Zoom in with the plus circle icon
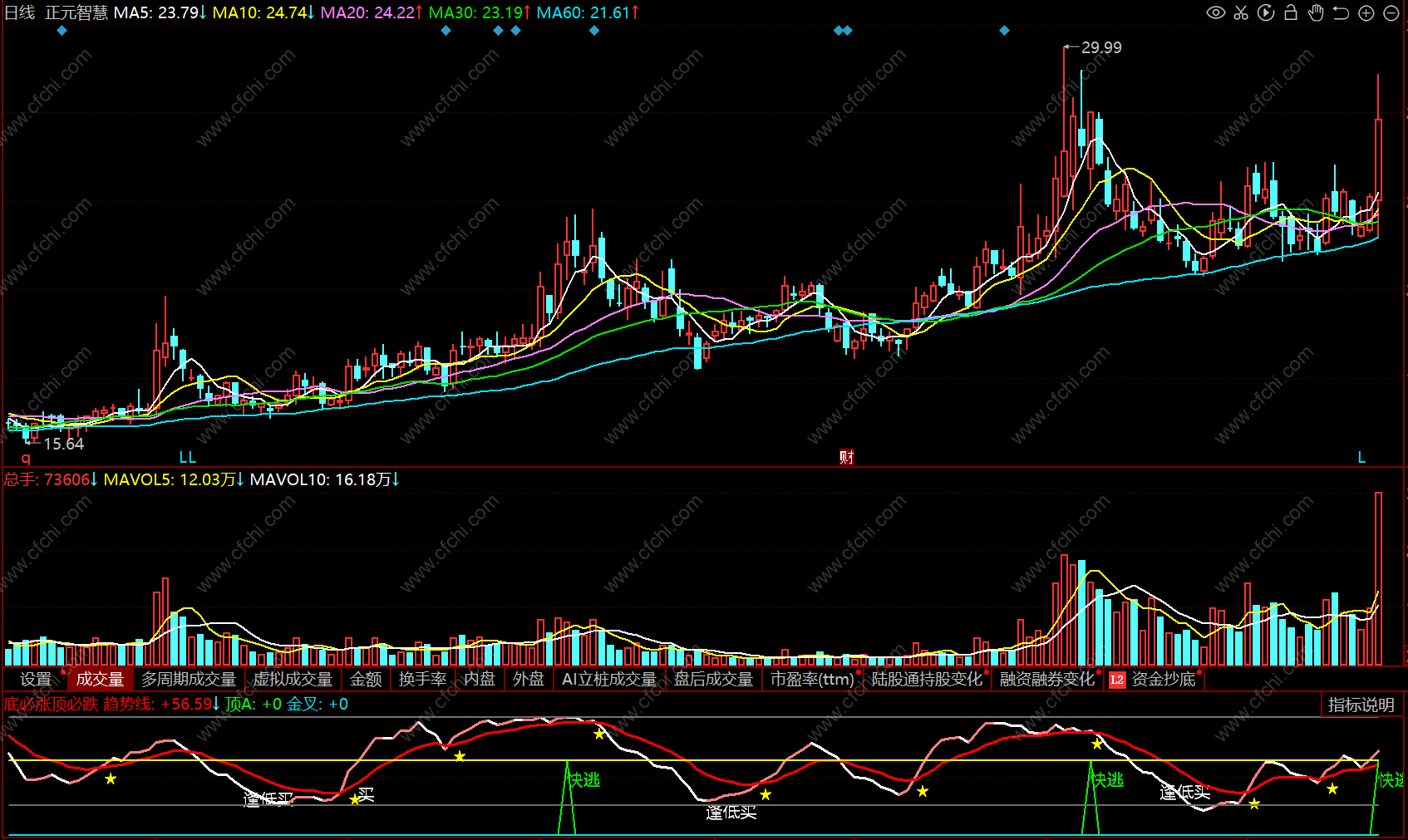The width and height of the screenshot is (1408, 840). pyautogui.click(x=1366, y=12)
